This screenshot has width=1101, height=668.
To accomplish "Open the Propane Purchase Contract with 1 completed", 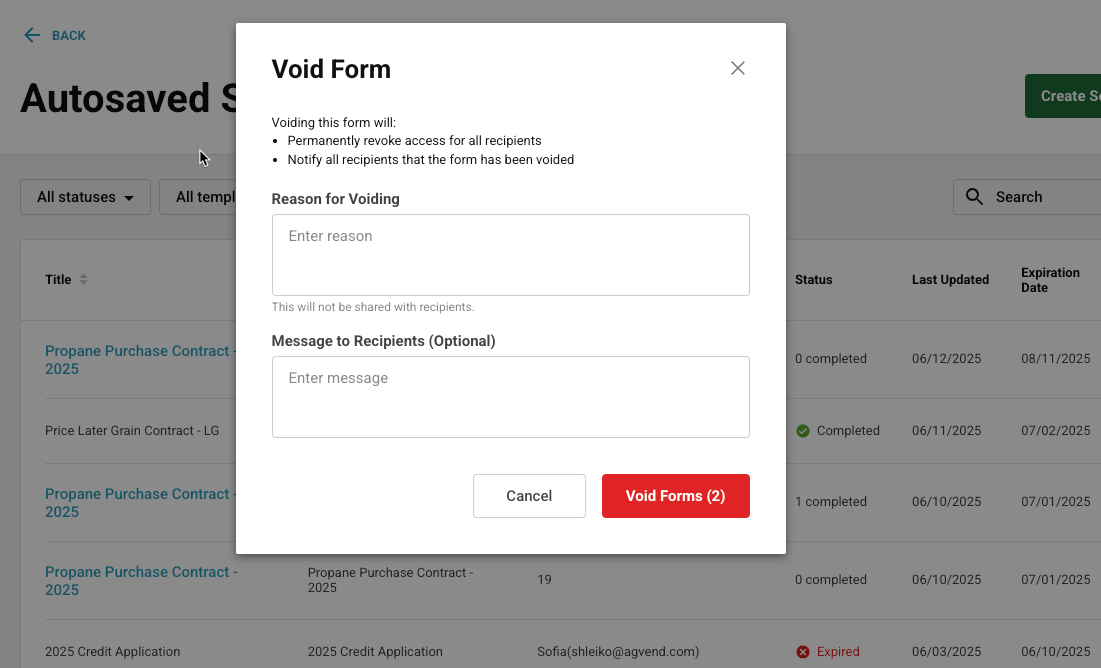I will click(x=140, y=503).
